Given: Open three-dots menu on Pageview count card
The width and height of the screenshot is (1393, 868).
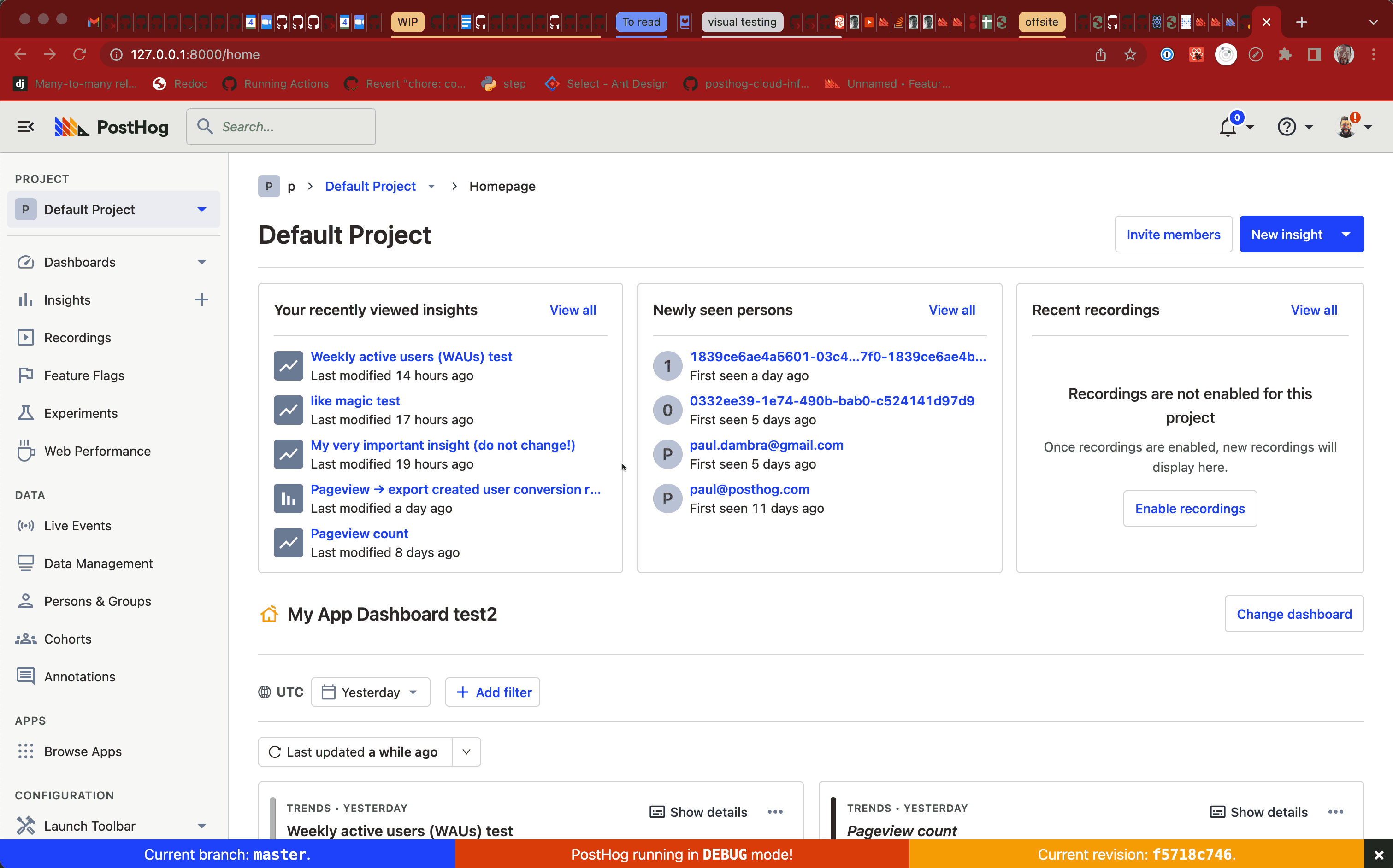Looking at the screenshot, I should 1335,812.
